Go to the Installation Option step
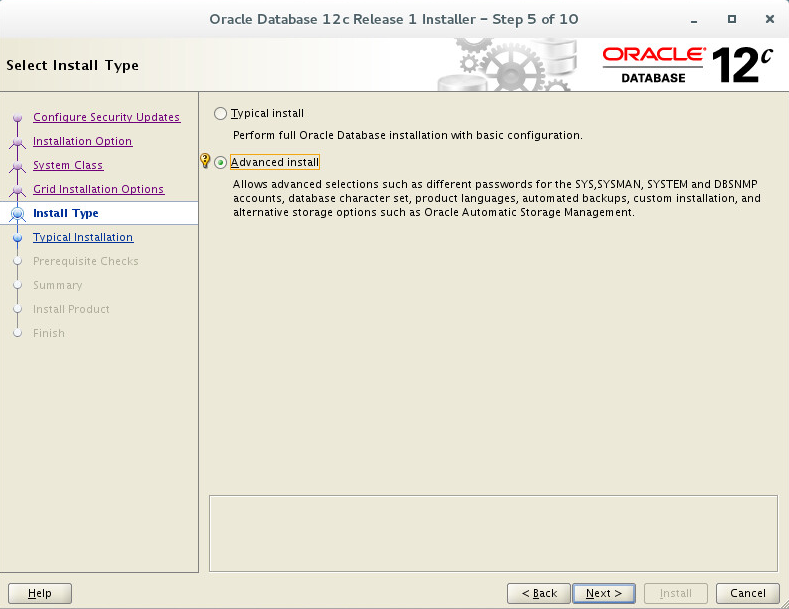789x609 pixels. [x=83, y=141]
